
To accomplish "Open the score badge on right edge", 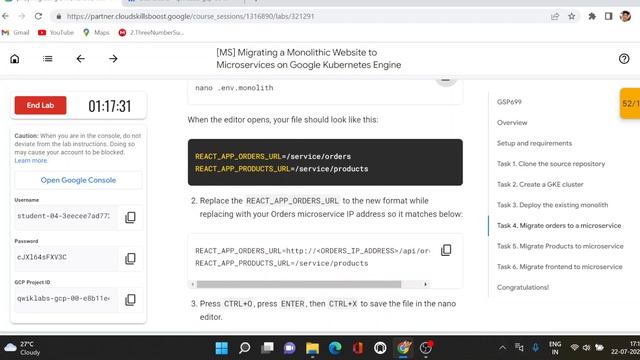I will pyautogui.click(x=630, y=103).
